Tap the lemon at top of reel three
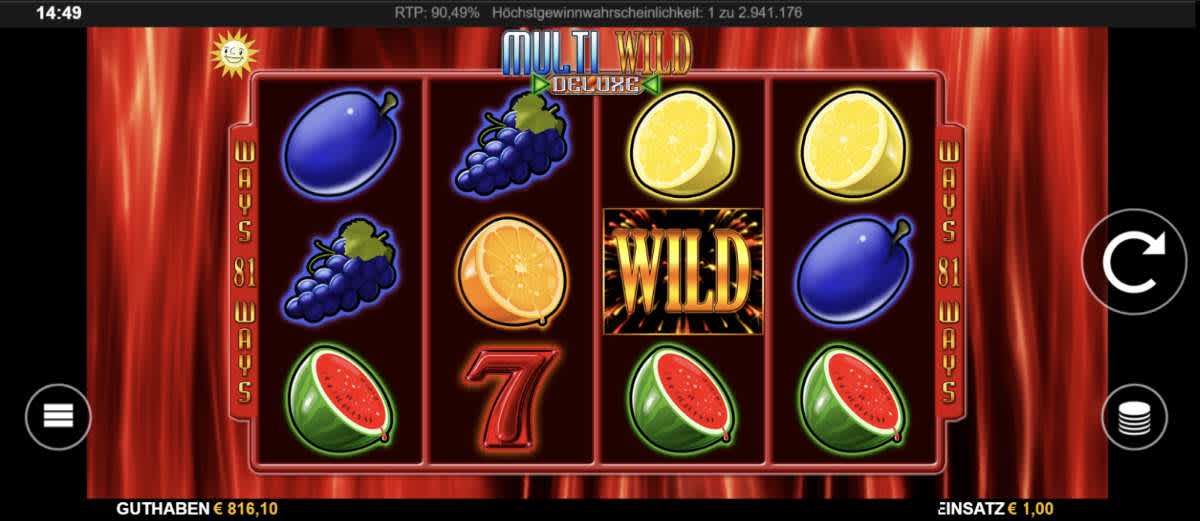This screenshot has width=1200, height=521. coord(682,143)
